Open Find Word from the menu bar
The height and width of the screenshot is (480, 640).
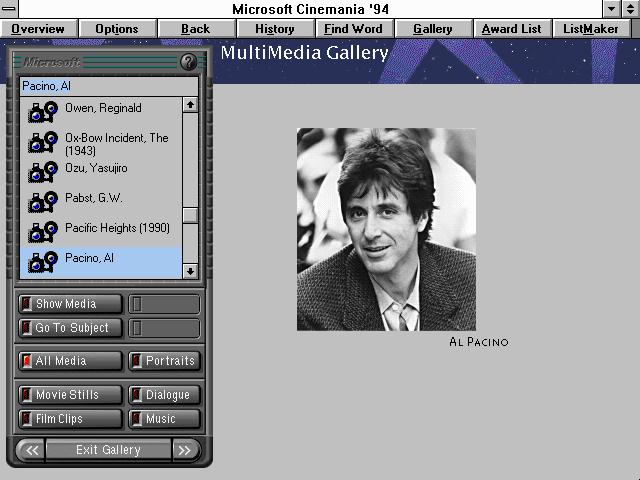coord(354,29)
